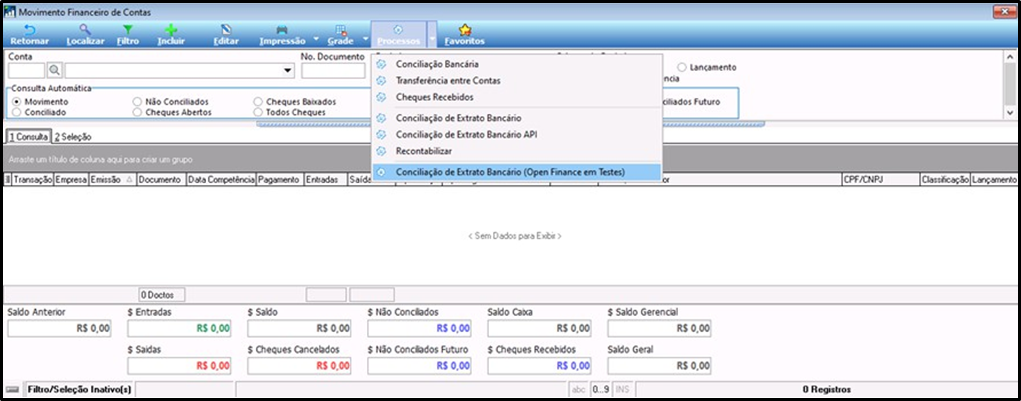Click the $ Cheques Cancelados value field

(x=299, y=366)
